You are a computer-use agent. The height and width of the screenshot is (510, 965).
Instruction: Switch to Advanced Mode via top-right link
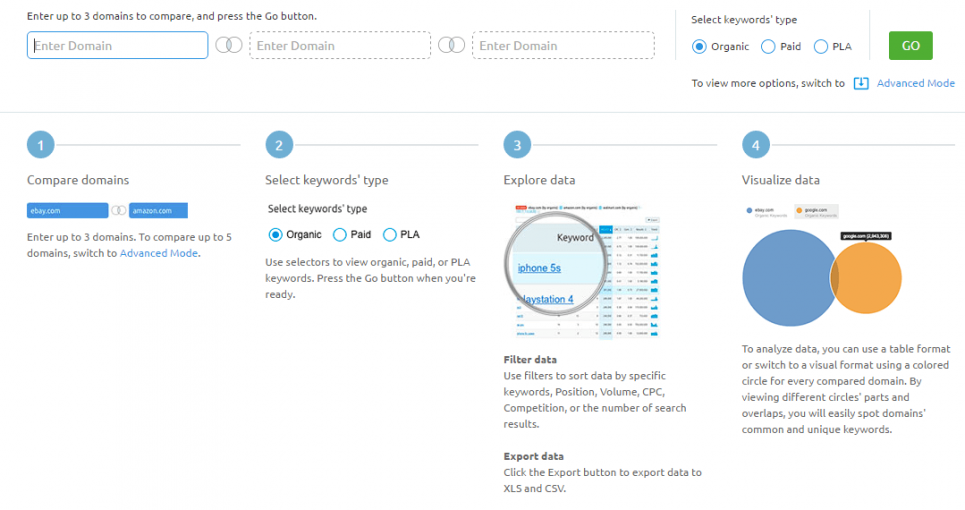click(x=915, y=83)
